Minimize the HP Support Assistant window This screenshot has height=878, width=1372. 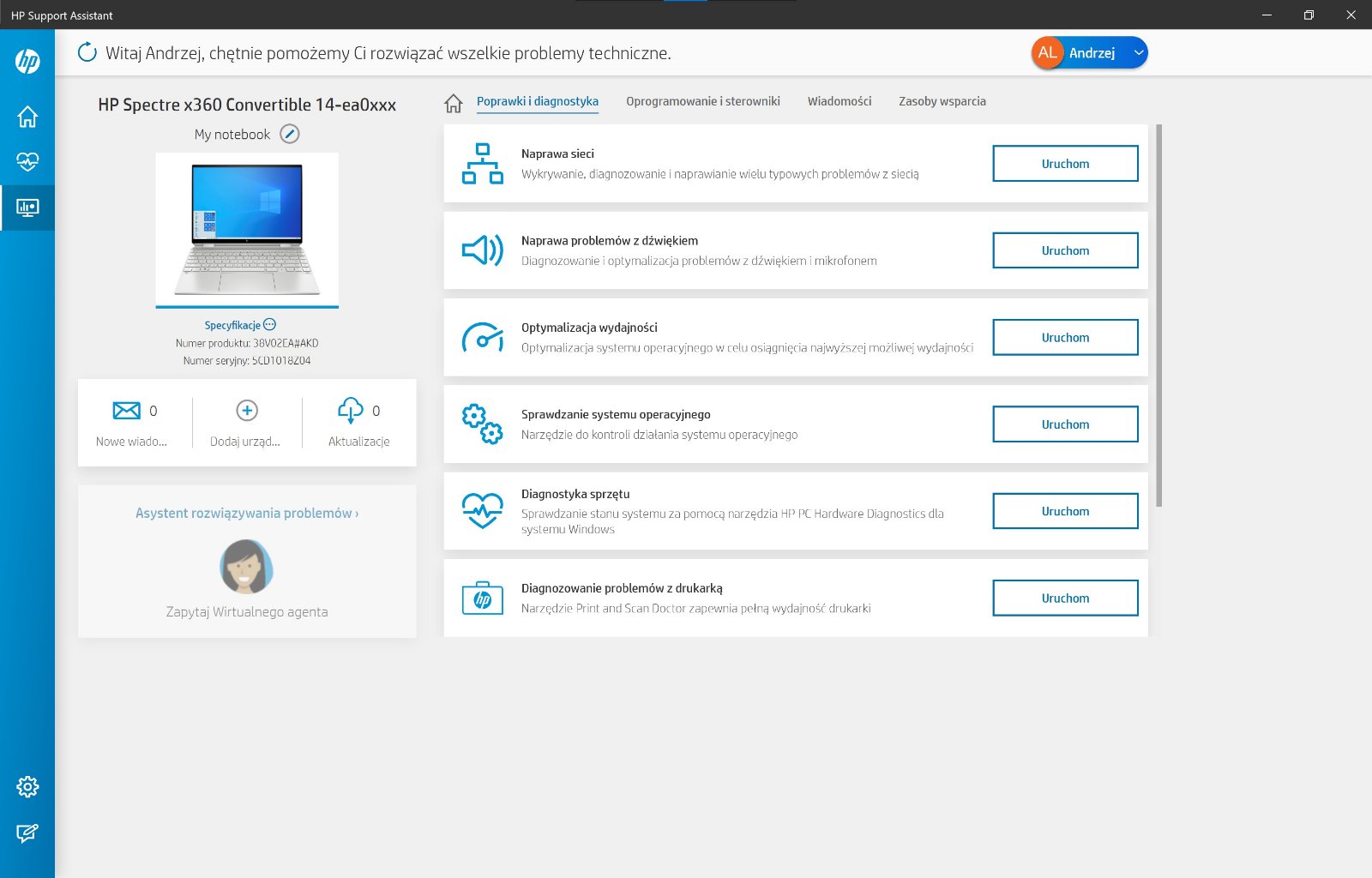[1267, 15]
